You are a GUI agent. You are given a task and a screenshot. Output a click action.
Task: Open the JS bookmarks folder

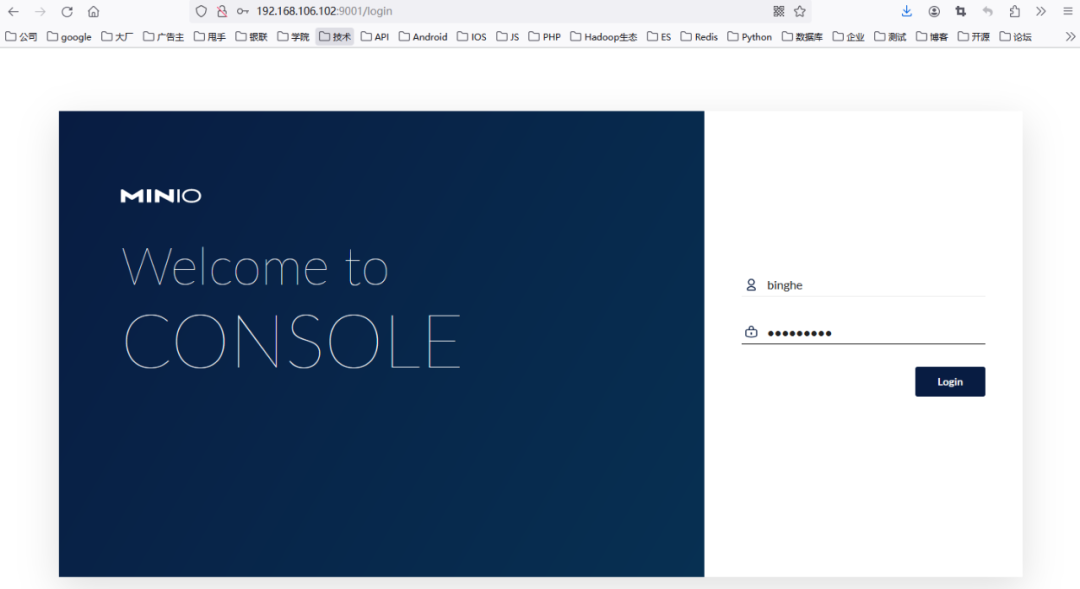(x=508, y=37)
